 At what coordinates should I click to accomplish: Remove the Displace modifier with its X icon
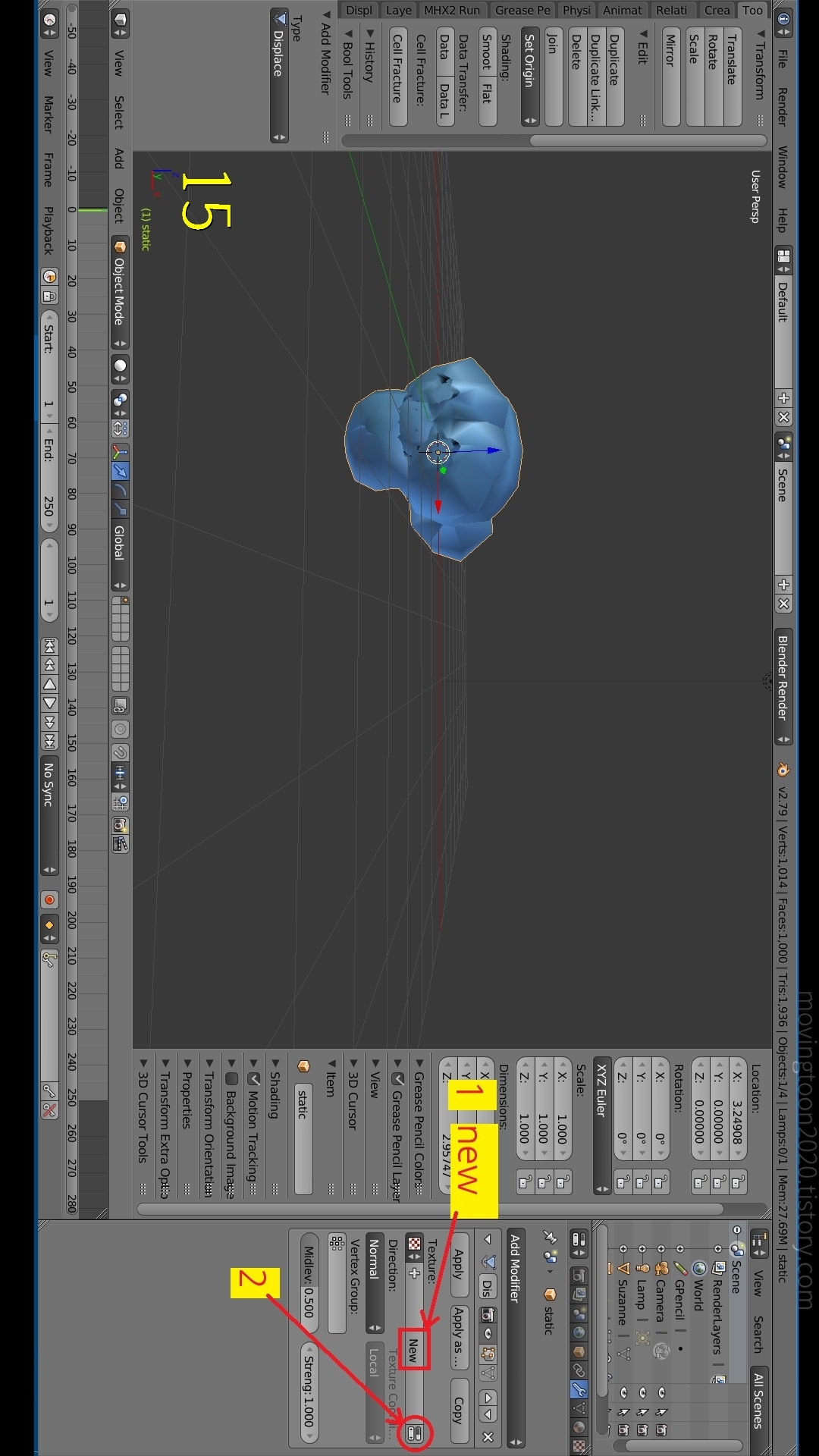point(488,1437)
